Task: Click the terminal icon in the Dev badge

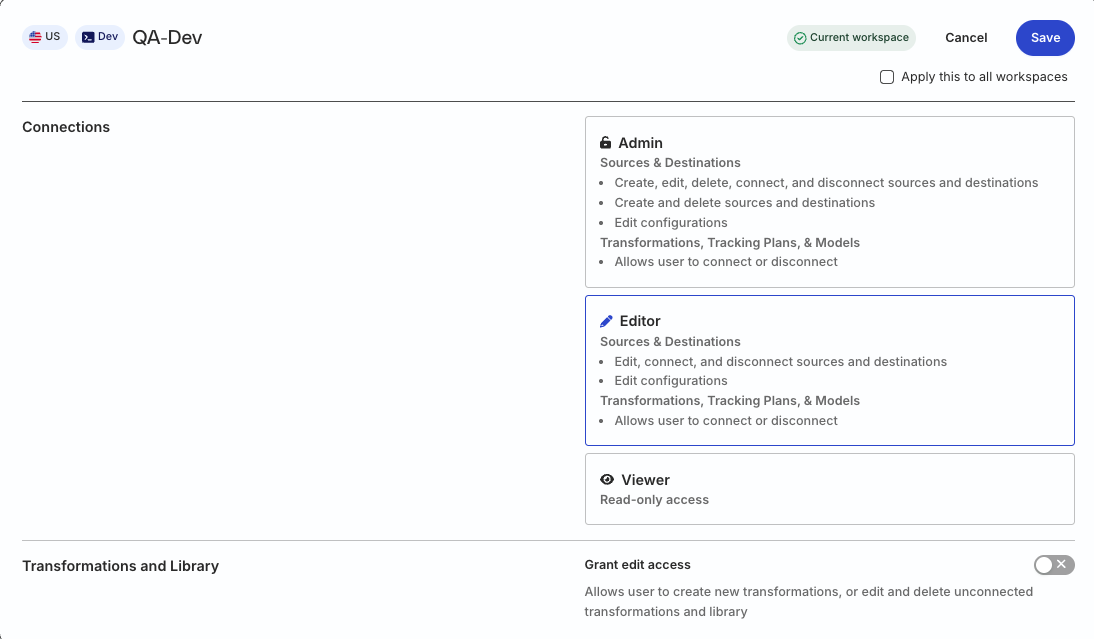Action: pos(87,36)
